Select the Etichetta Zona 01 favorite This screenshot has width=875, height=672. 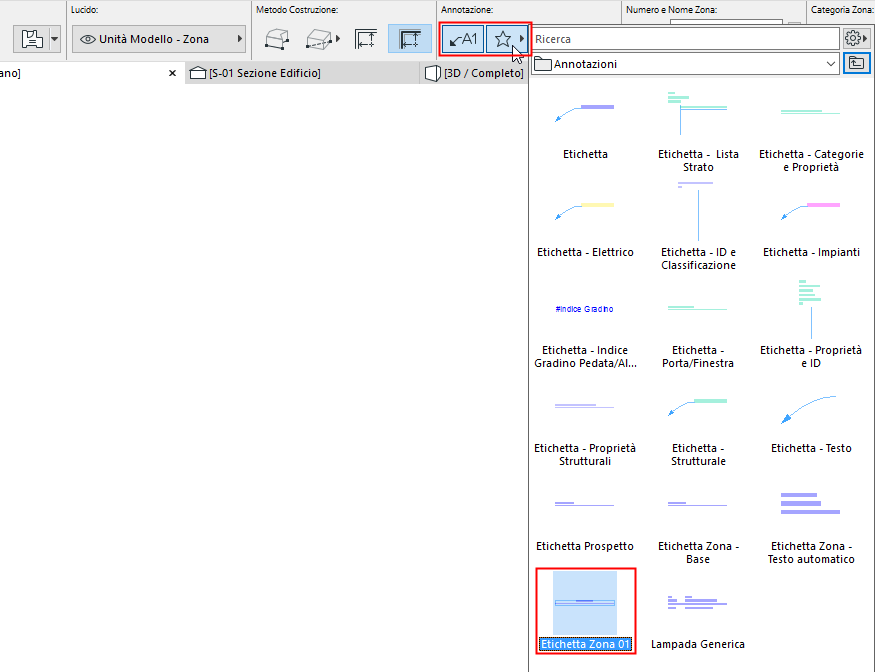click(x=585, y=611)
